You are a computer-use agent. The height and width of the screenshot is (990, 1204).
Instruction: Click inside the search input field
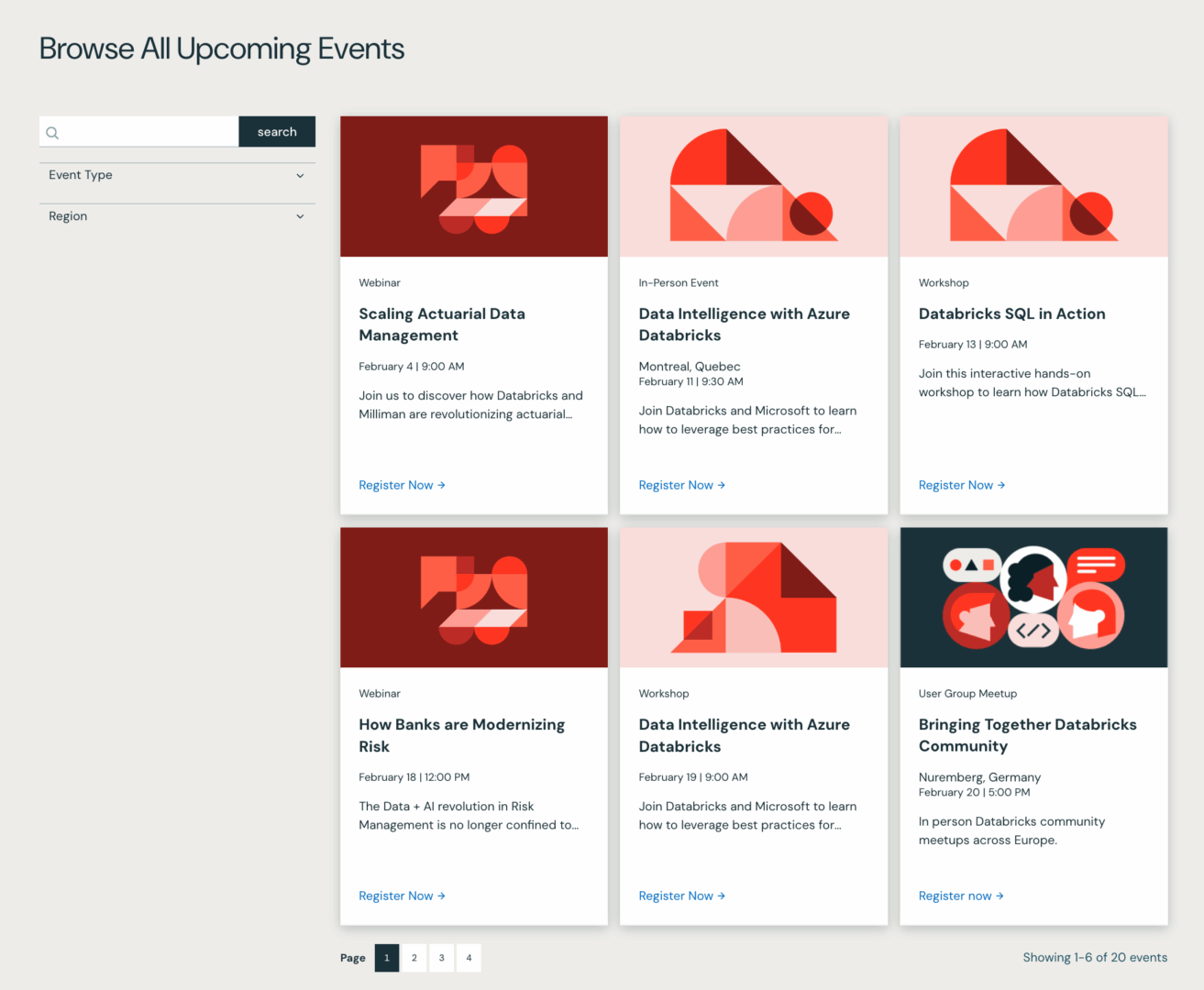138,131
